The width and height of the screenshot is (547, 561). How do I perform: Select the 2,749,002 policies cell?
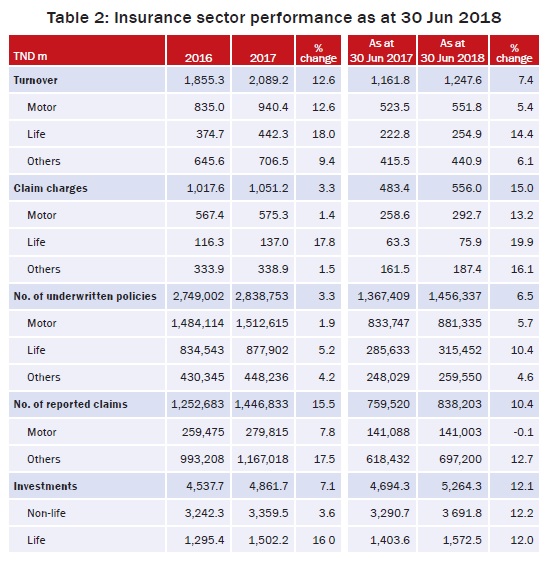coord(198,296)
